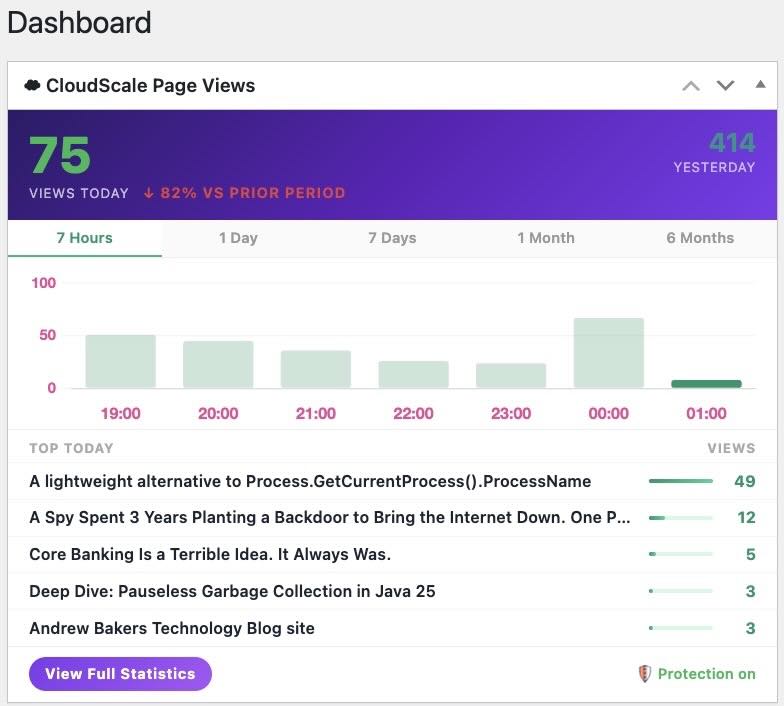Move widget down with the down chevron
784x706 pixels.
(x=725, y=86)
